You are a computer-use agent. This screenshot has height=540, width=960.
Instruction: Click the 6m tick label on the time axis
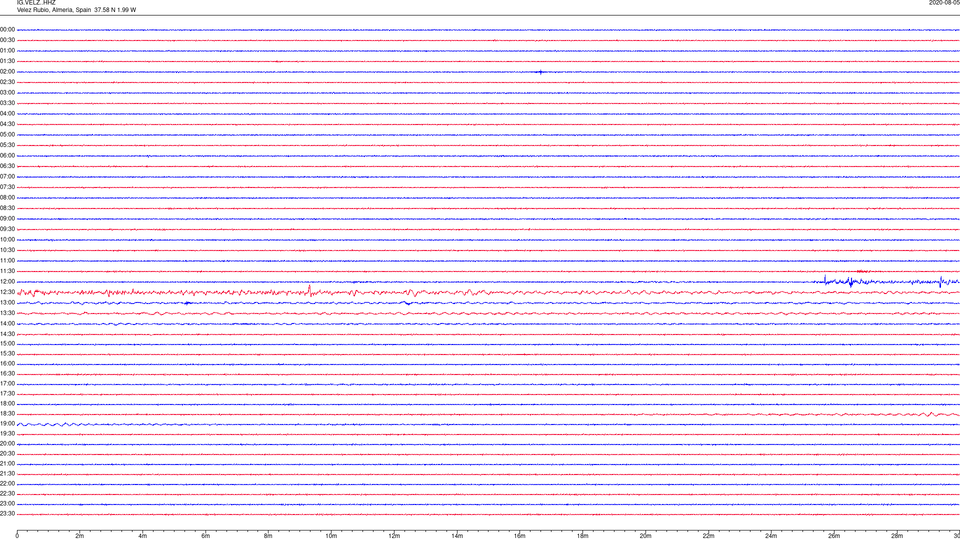(205, 536)
